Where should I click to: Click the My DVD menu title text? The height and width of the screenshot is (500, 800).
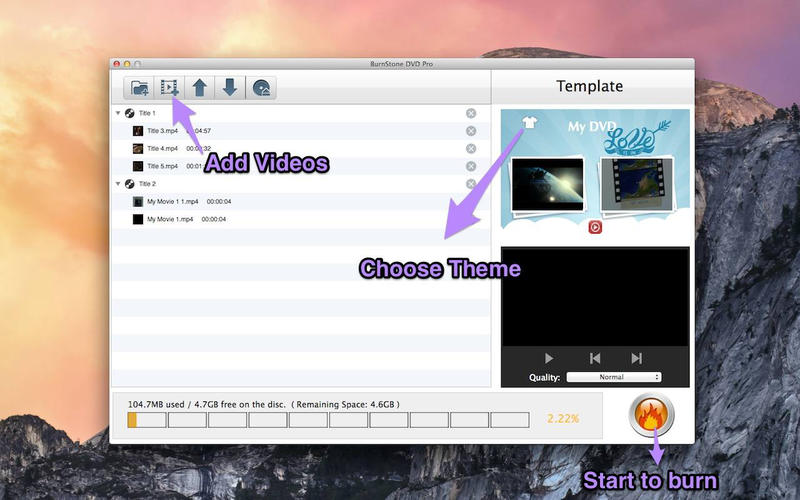click(x=592, y=127)
